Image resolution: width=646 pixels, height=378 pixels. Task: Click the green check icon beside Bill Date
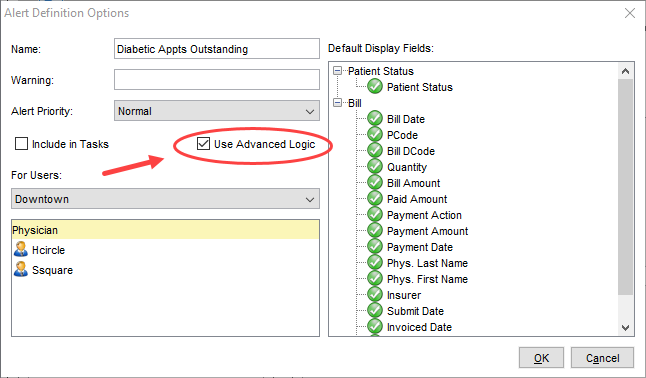375,119
